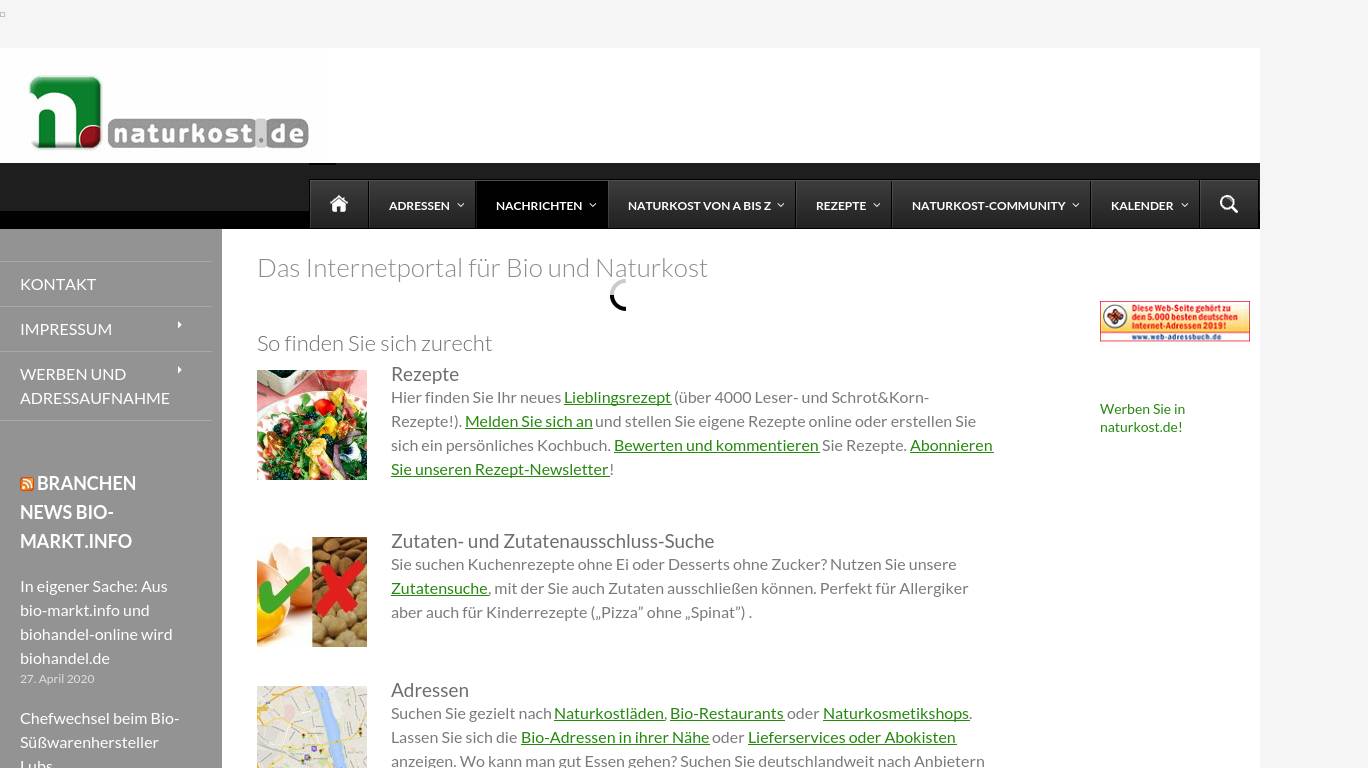This screenshot has width=1368, height=768.
Task: Open the web-adressbuch.de award badge
Action: tap(1174, 321)
